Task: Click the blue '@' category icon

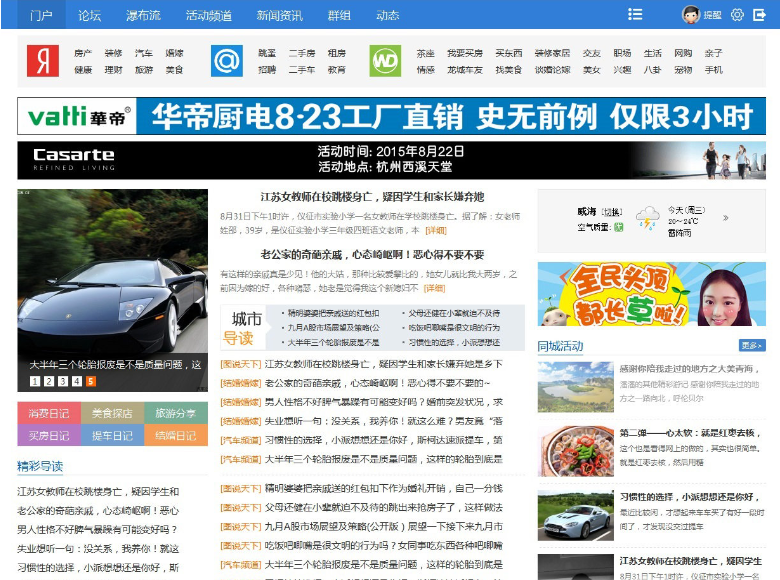Action: 226,61
